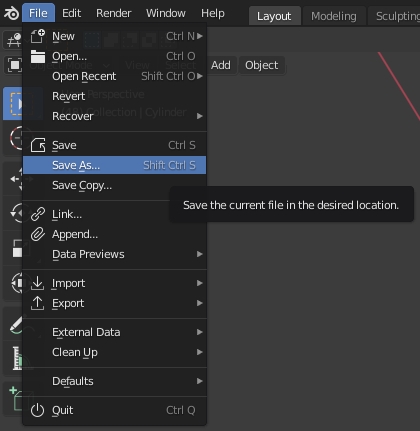
Task: Expand the External Data submenu arrow
Action: pyautogui.click(x=200, y=332)
